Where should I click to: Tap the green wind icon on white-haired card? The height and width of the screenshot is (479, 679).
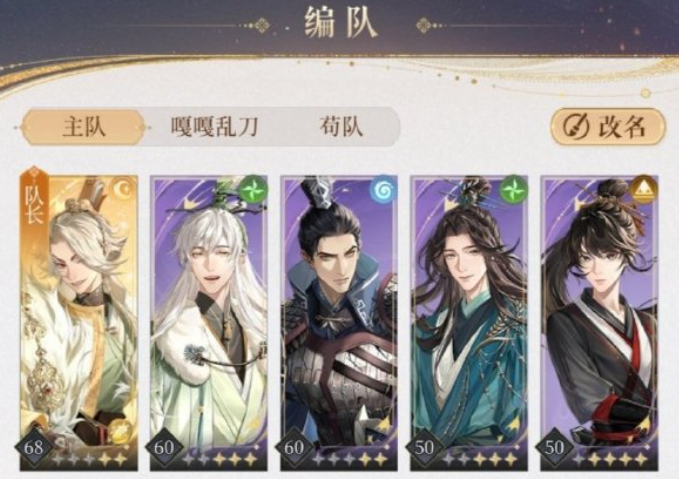(254, 189)
